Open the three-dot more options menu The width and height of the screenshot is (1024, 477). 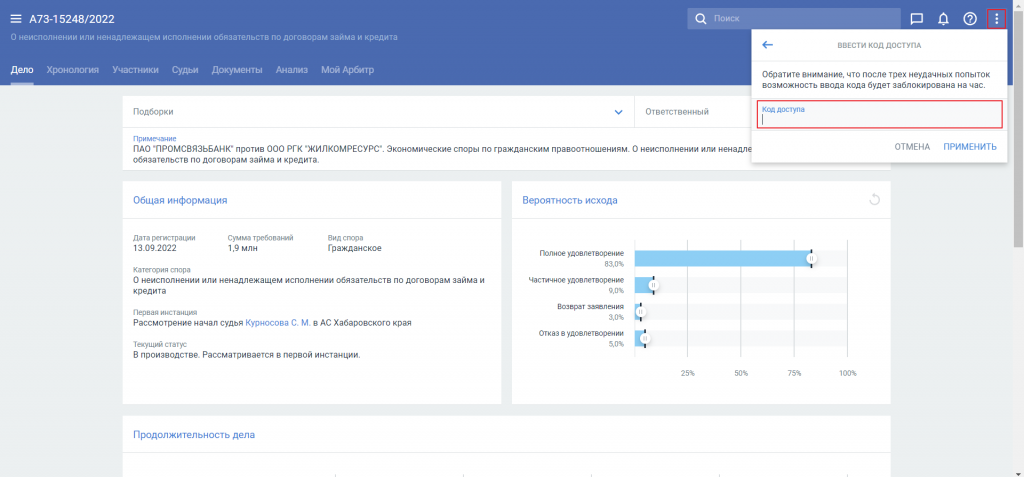(x=997, y=19)
